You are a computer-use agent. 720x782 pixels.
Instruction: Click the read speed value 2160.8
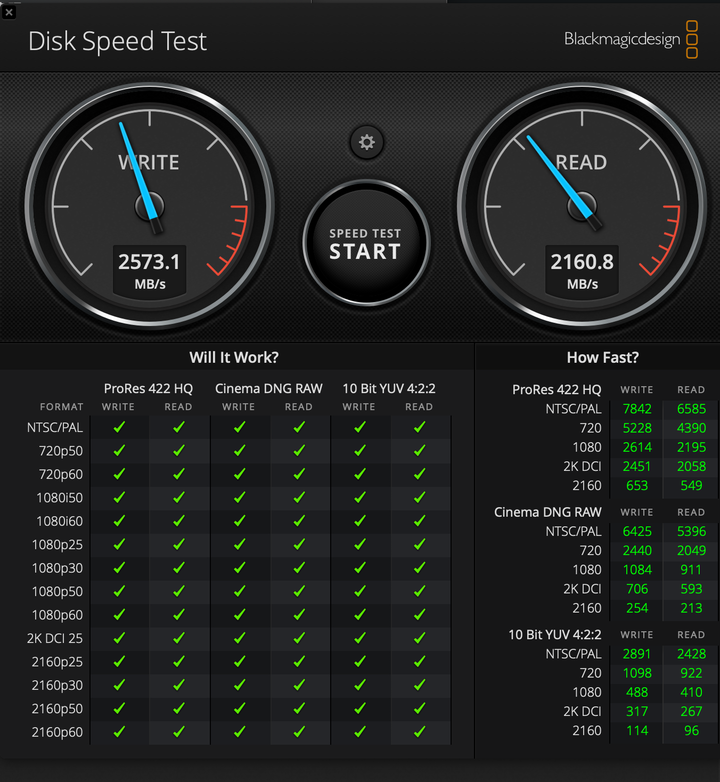tap(582, 262)
